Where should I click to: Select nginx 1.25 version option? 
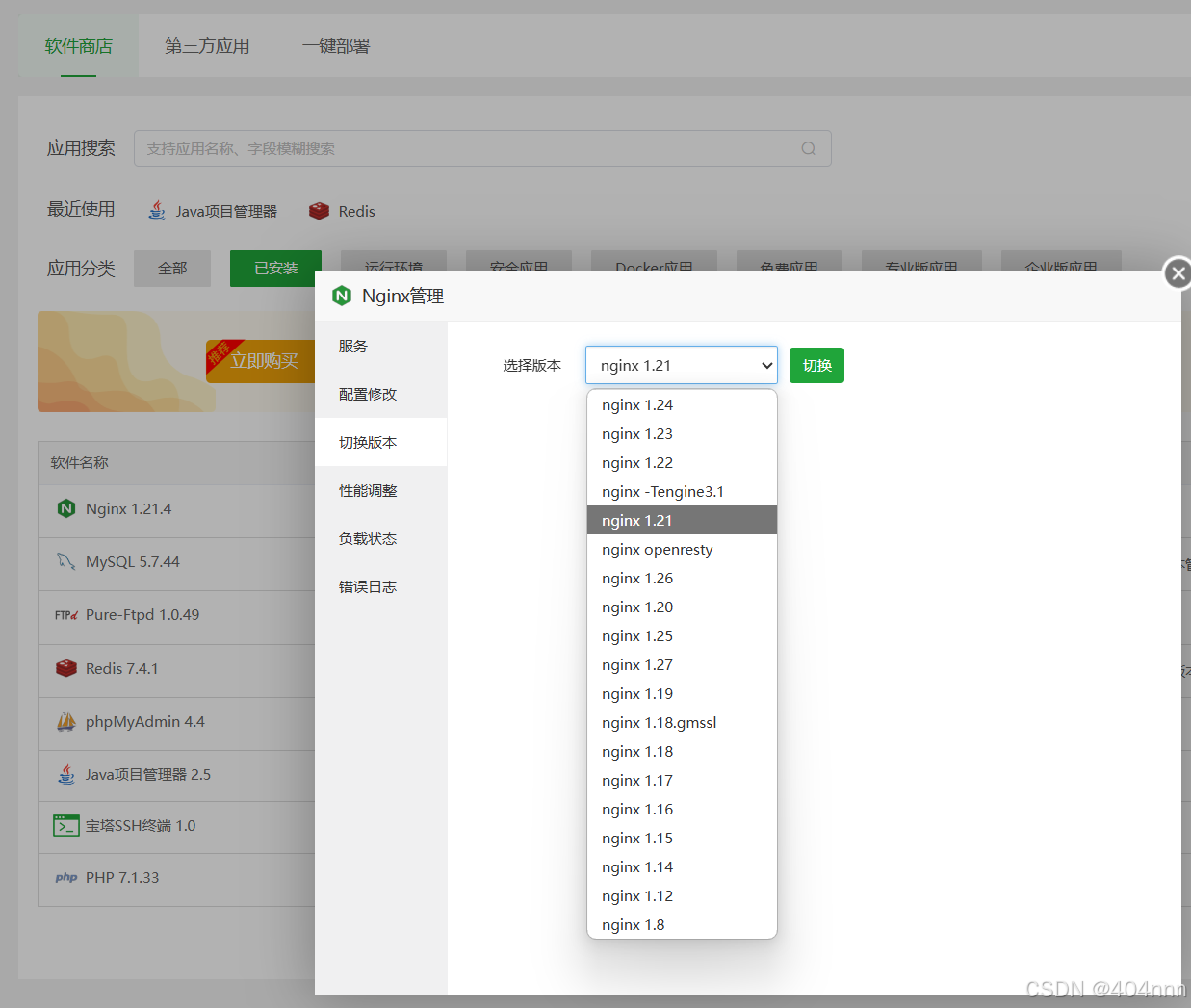[682, 635]
